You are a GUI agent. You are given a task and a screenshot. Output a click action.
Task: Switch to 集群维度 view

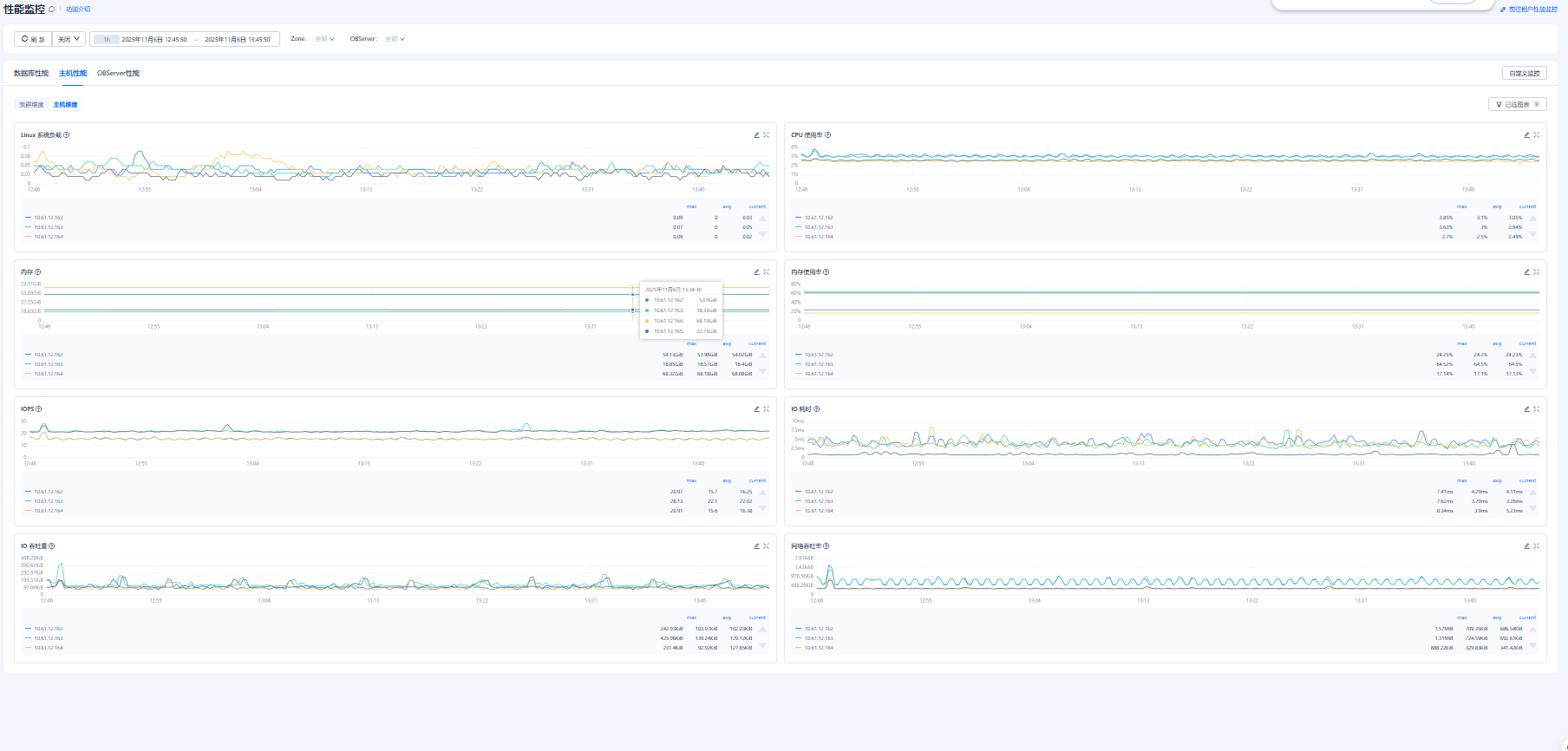click(x=31, y=105)
